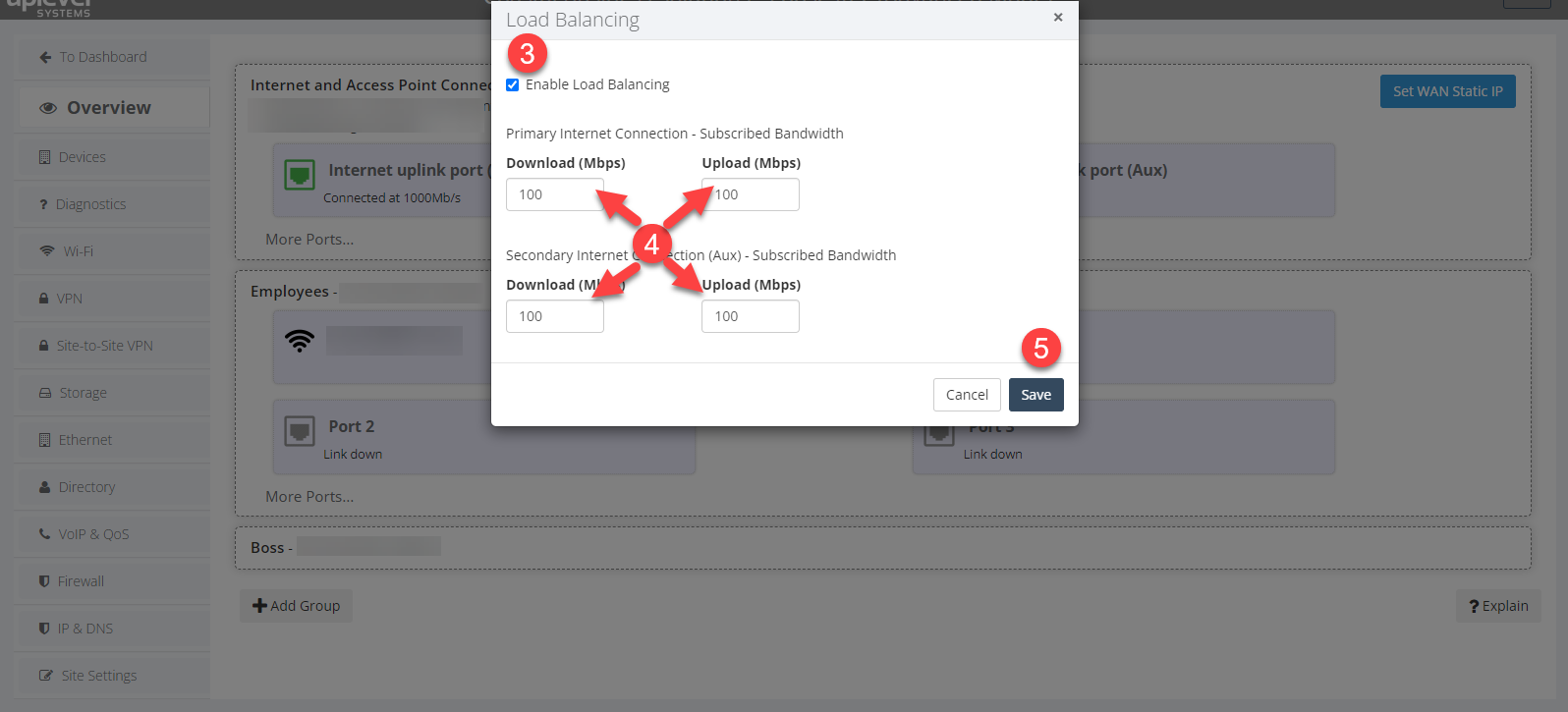1568x712 pixels.
Task: Expand More Ports under Internet connections
Action: click(309, 240)
